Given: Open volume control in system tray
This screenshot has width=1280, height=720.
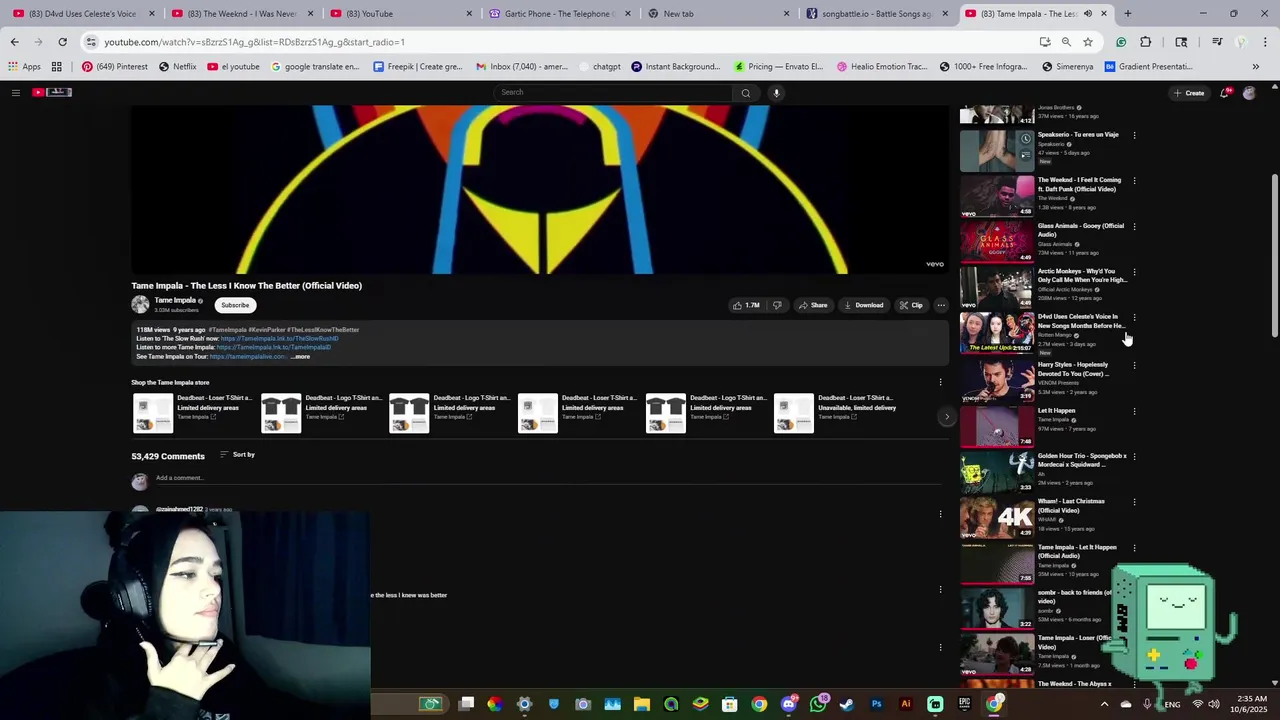Looking at the screenshot, I should 1213,704.
